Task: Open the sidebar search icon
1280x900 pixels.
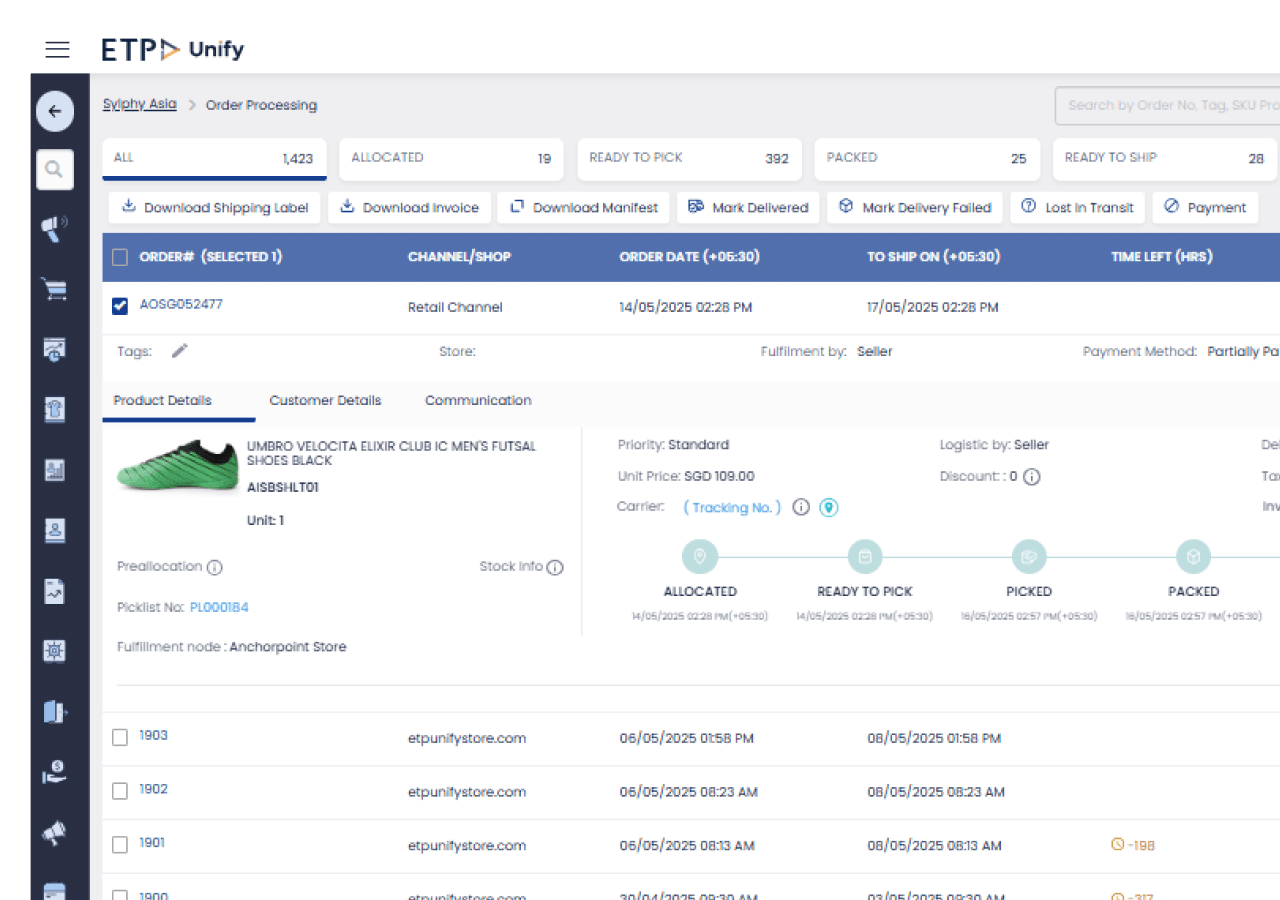Action: tap(55, 169)
